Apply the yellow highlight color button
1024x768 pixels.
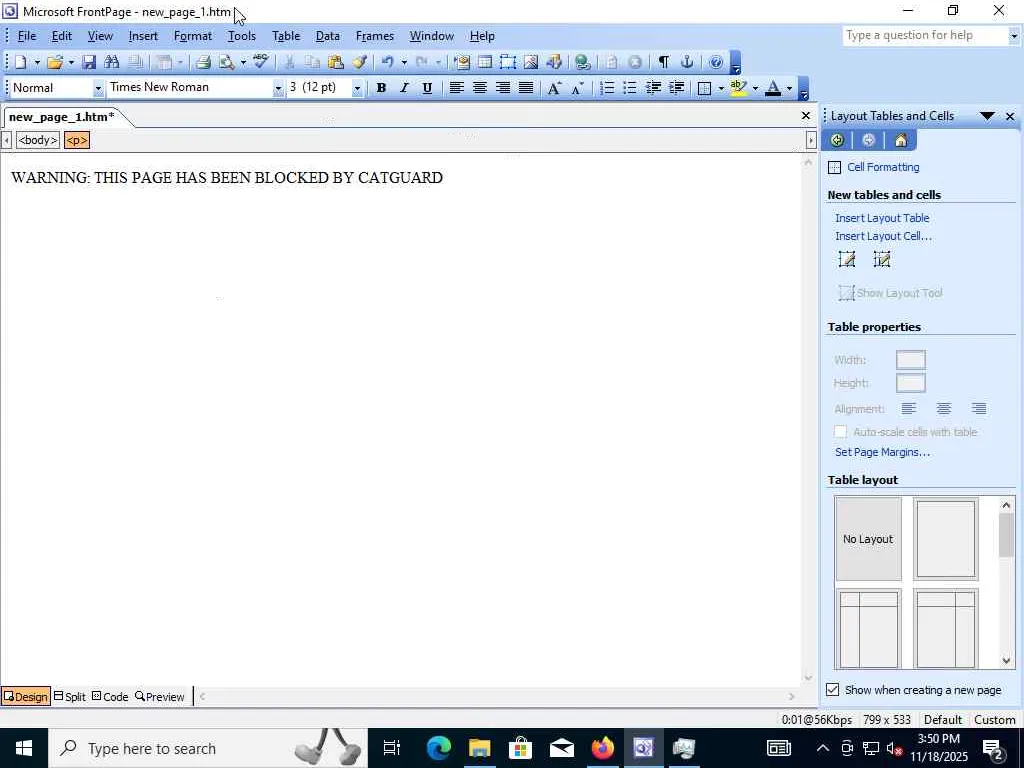pos(738,88)
